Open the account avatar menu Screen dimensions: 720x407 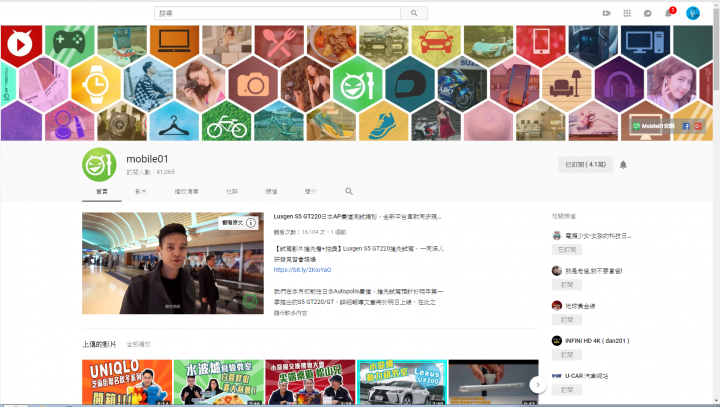point(692,13)
